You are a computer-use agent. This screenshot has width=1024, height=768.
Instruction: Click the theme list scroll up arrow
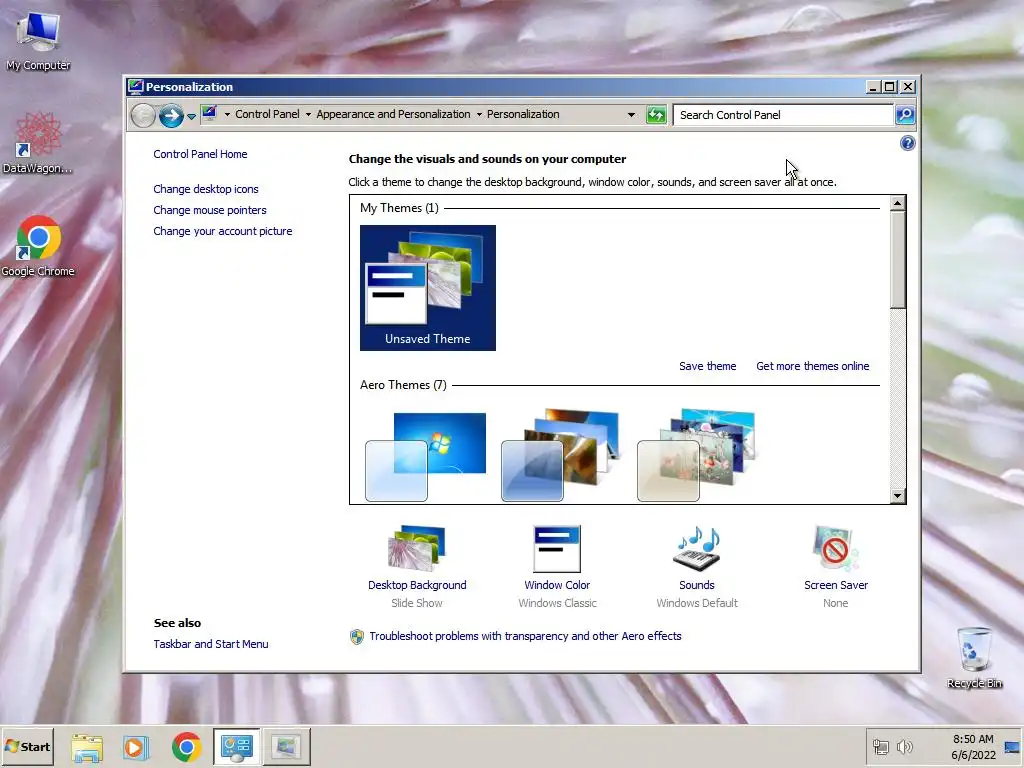click(897, 203)
